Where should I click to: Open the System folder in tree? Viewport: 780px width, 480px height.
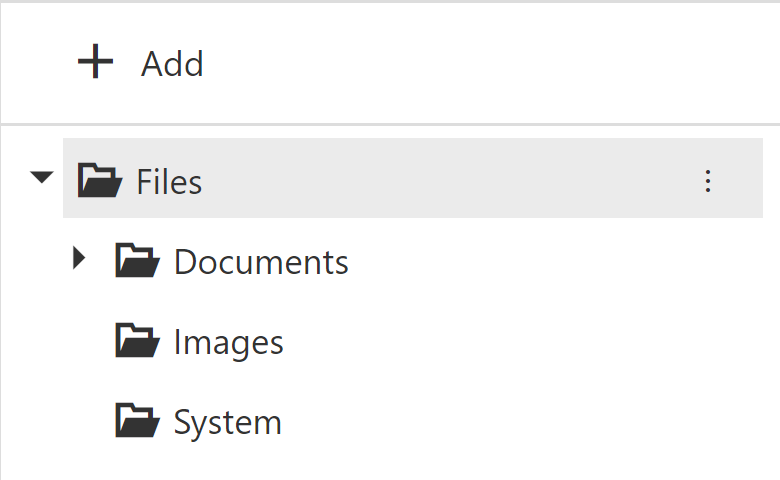pos(228,423)
